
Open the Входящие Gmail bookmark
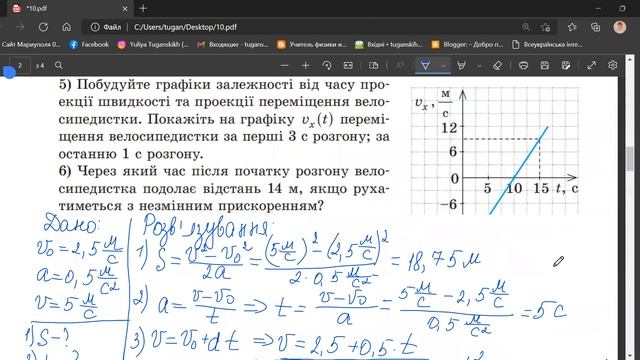[x=233, y=44]
